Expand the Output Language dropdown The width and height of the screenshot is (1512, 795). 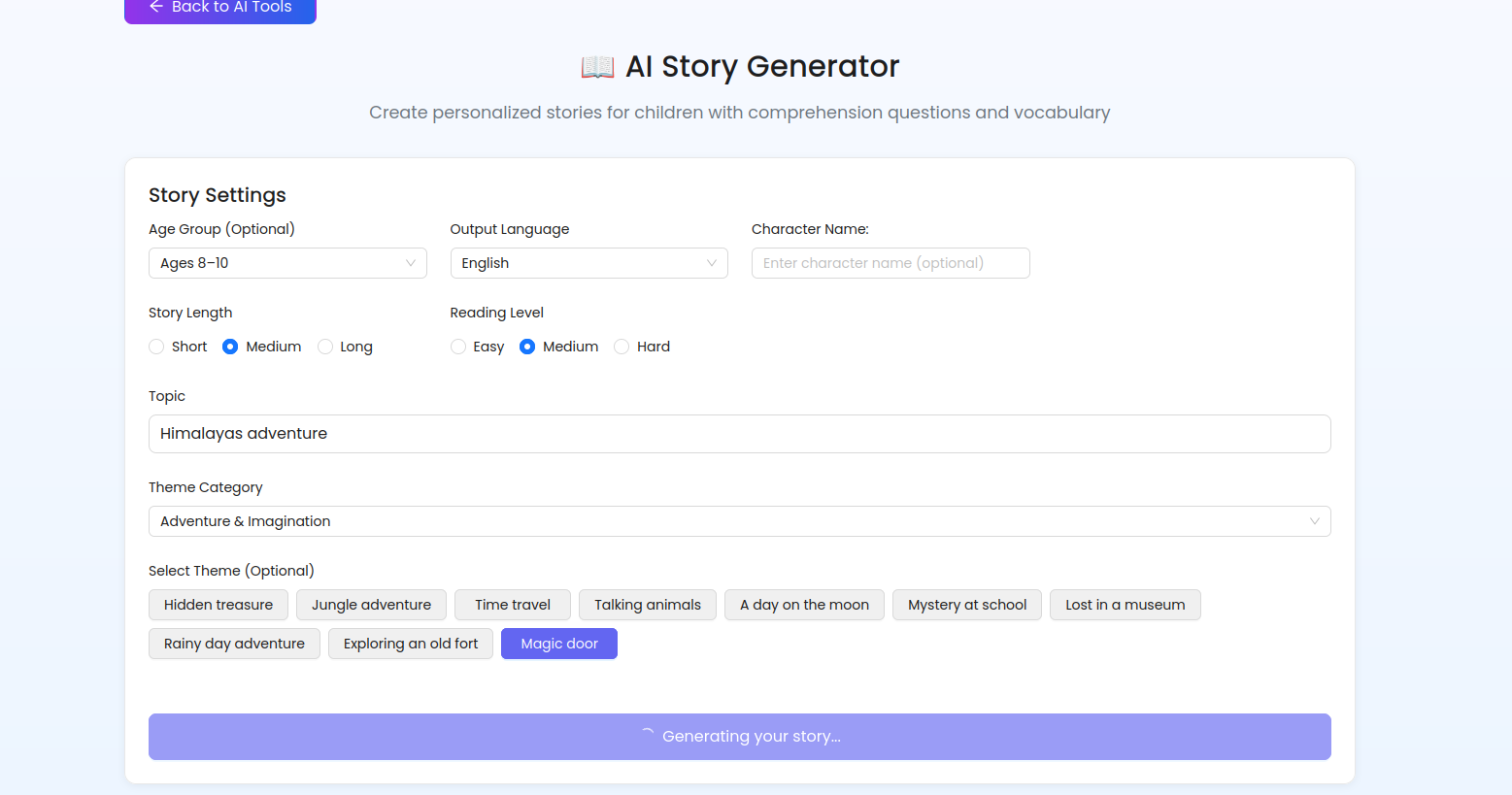coord(588,263)
